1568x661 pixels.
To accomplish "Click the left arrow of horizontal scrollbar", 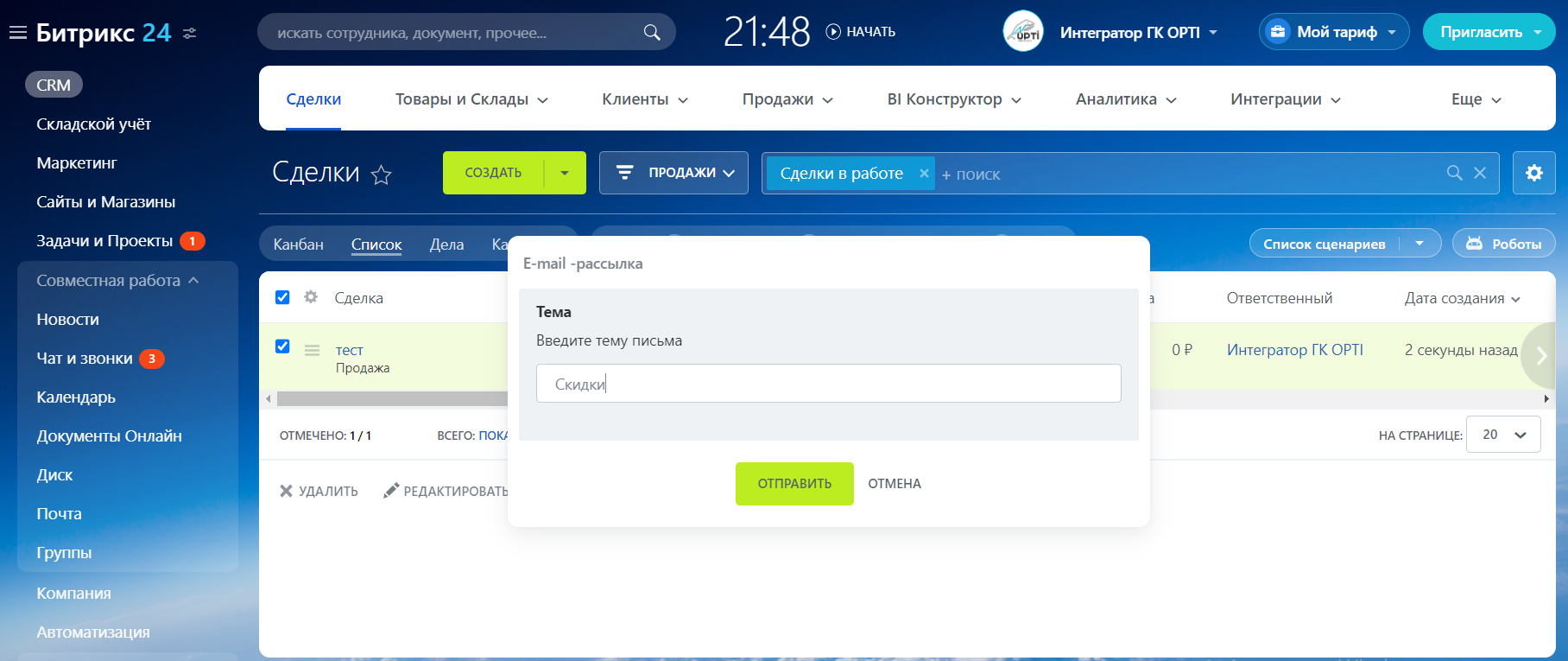I will [x=269, y=398].
